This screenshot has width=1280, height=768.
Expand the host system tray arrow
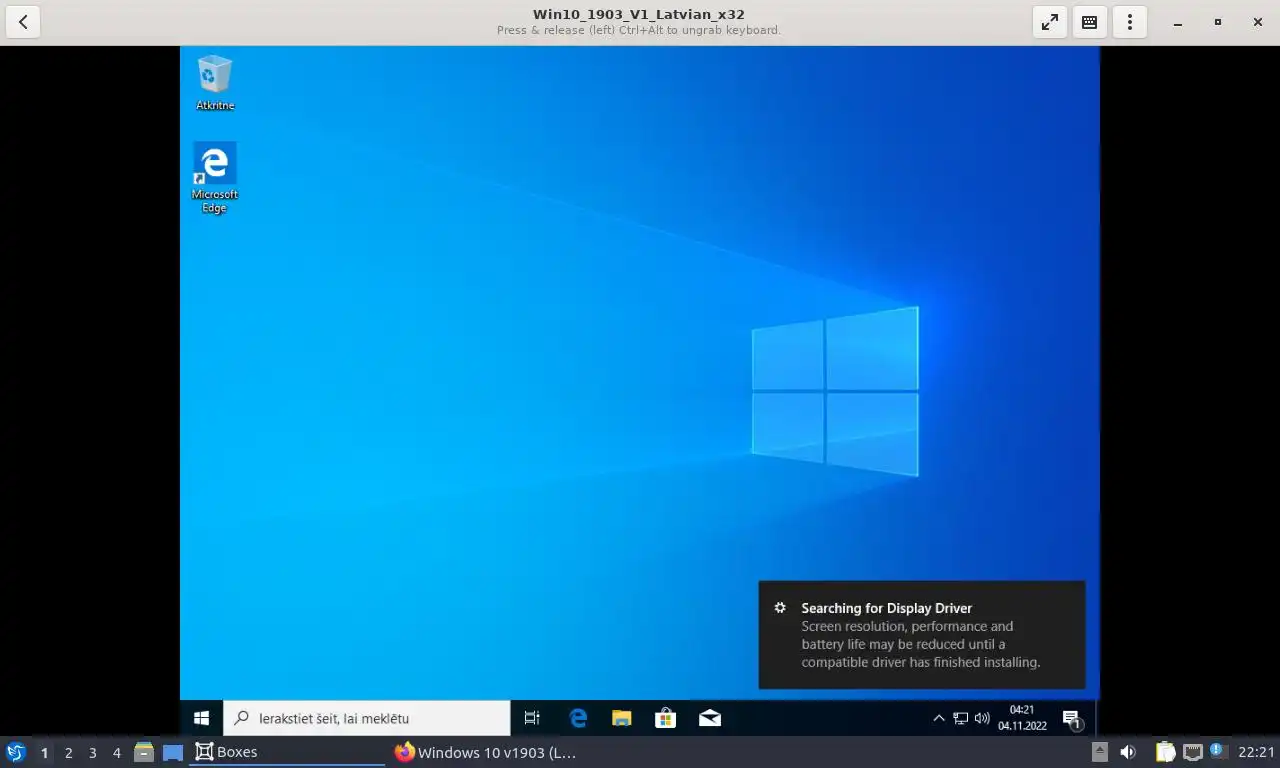(1099, 752)
